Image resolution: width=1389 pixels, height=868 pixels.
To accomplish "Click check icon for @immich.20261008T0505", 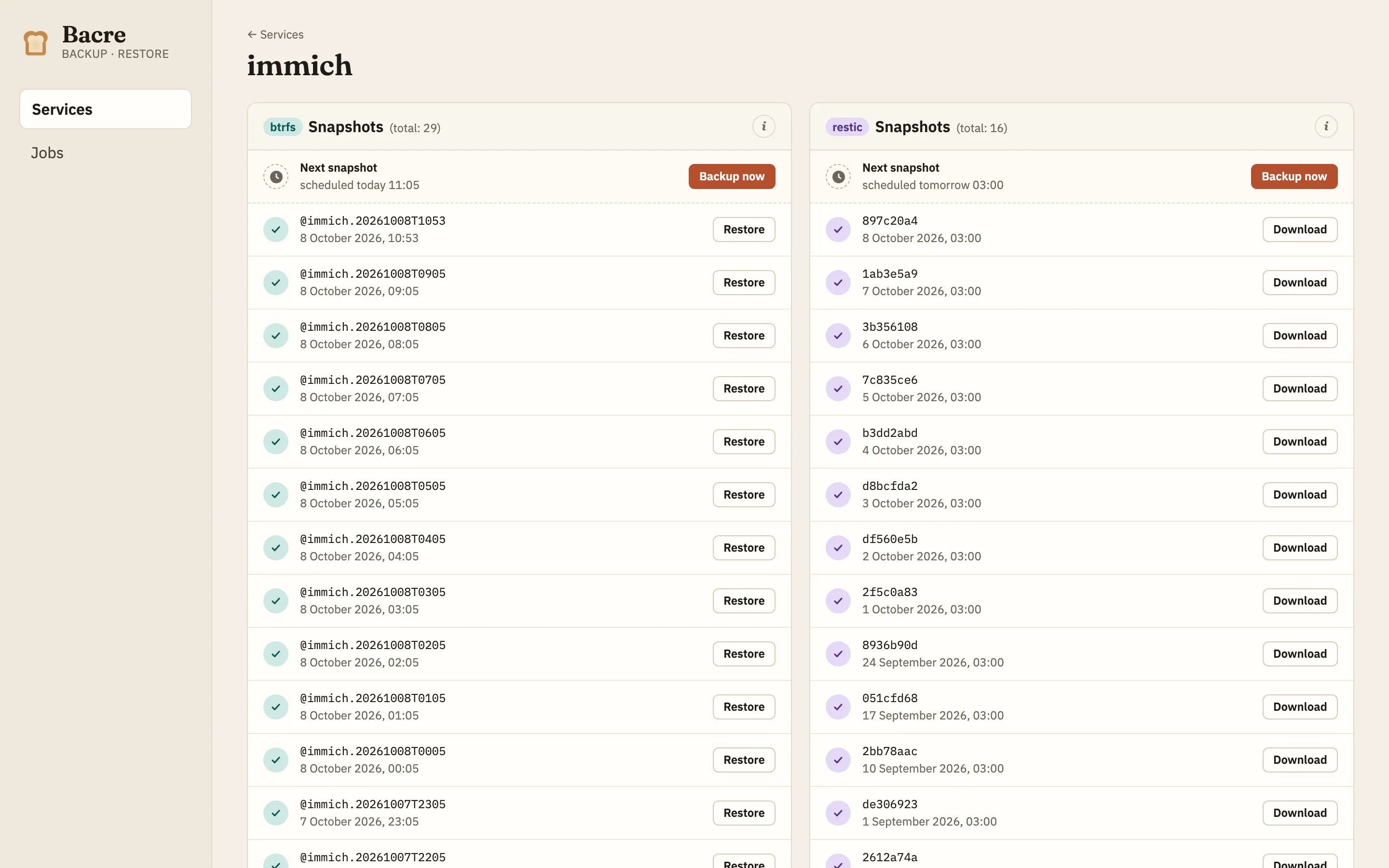I will tap(275, 494).
